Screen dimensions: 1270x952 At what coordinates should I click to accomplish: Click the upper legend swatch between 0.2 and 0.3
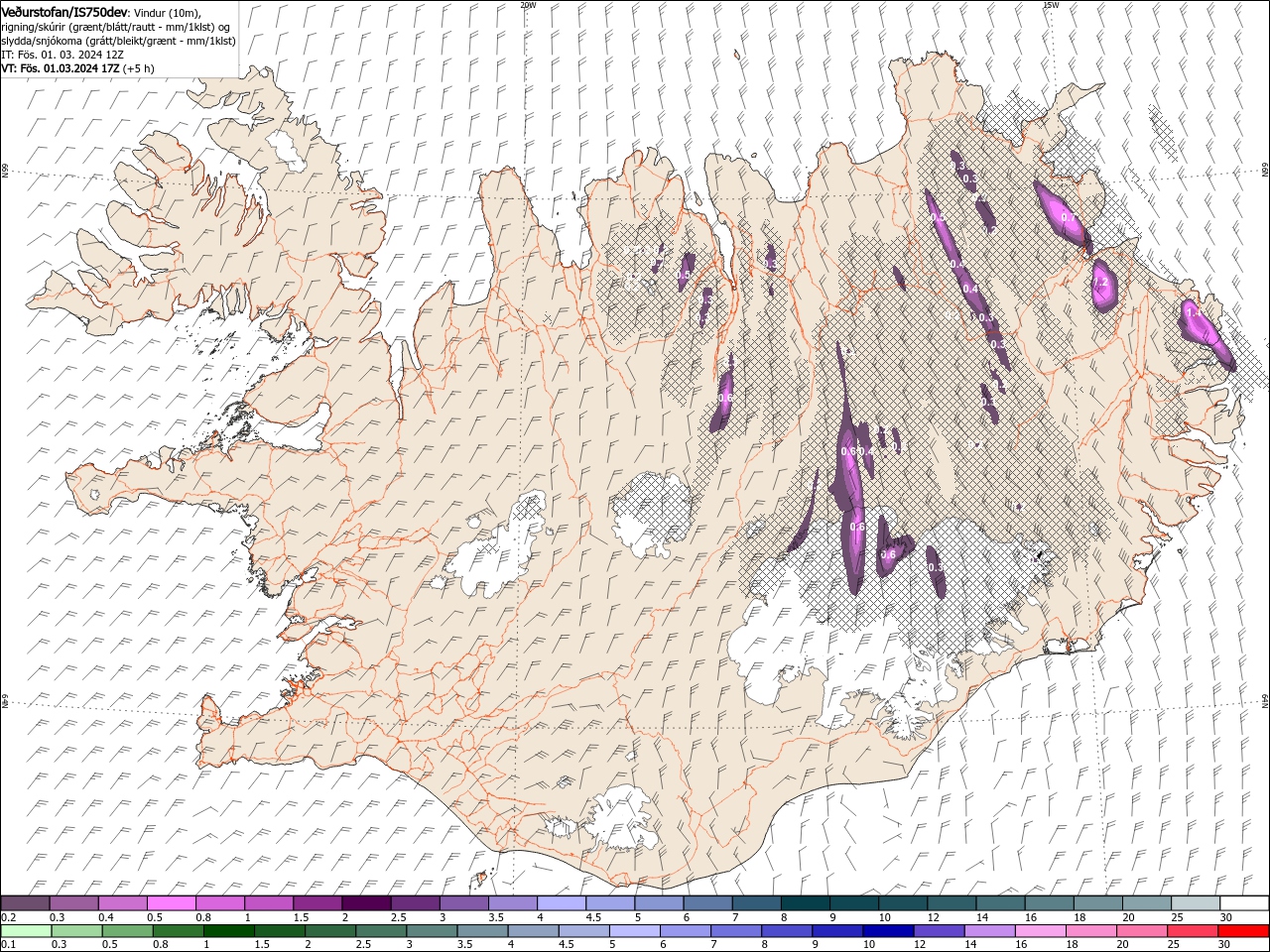pyautogui.click(x=25, y=903)
